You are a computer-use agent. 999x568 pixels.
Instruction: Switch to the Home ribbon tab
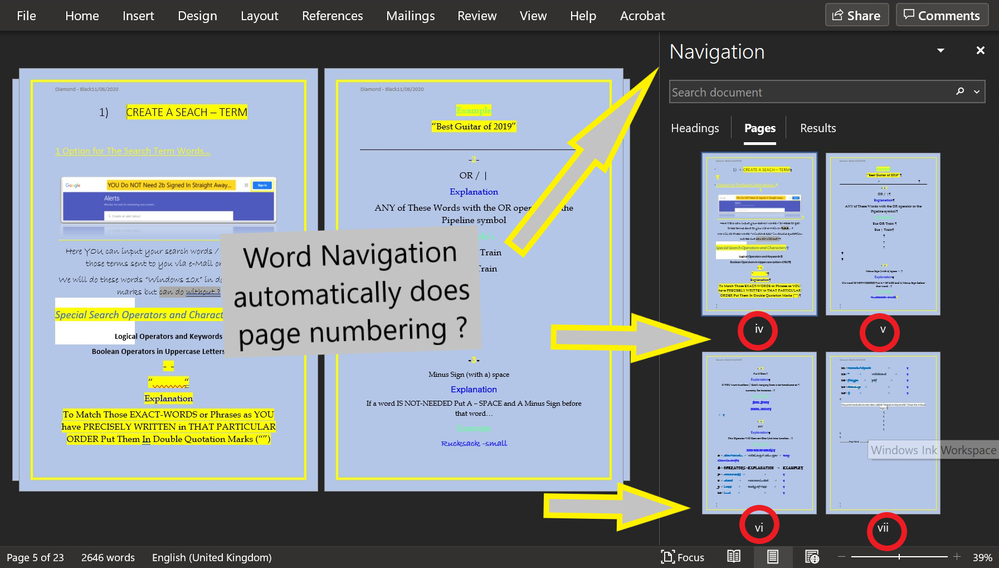click(82, 16)
